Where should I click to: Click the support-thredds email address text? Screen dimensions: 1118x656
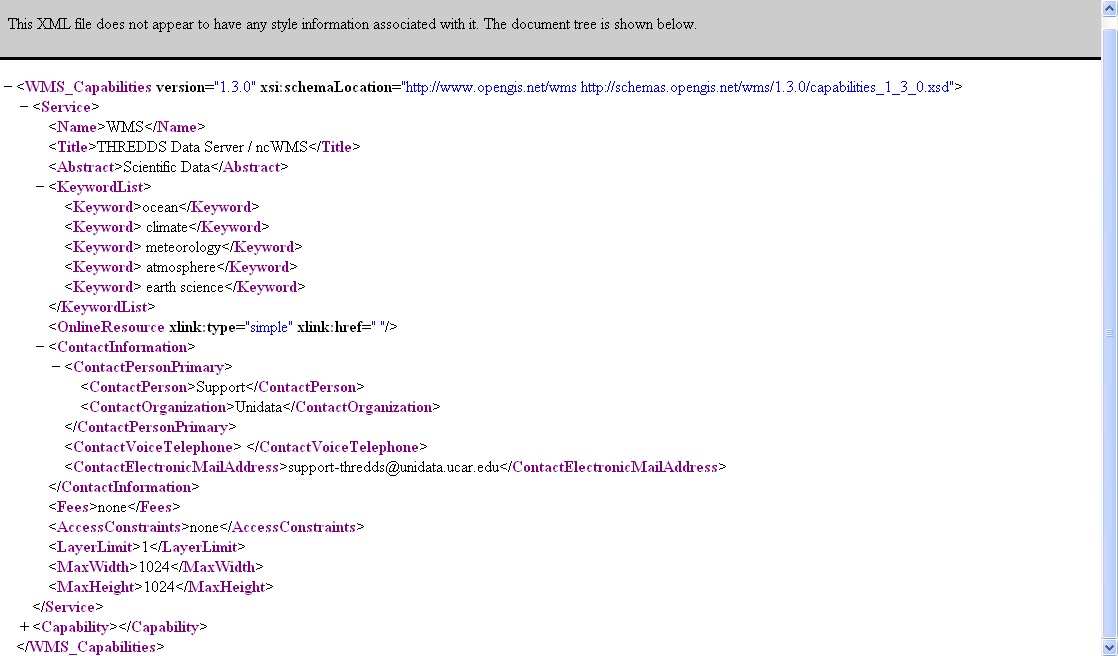click(x=394, y=467)
